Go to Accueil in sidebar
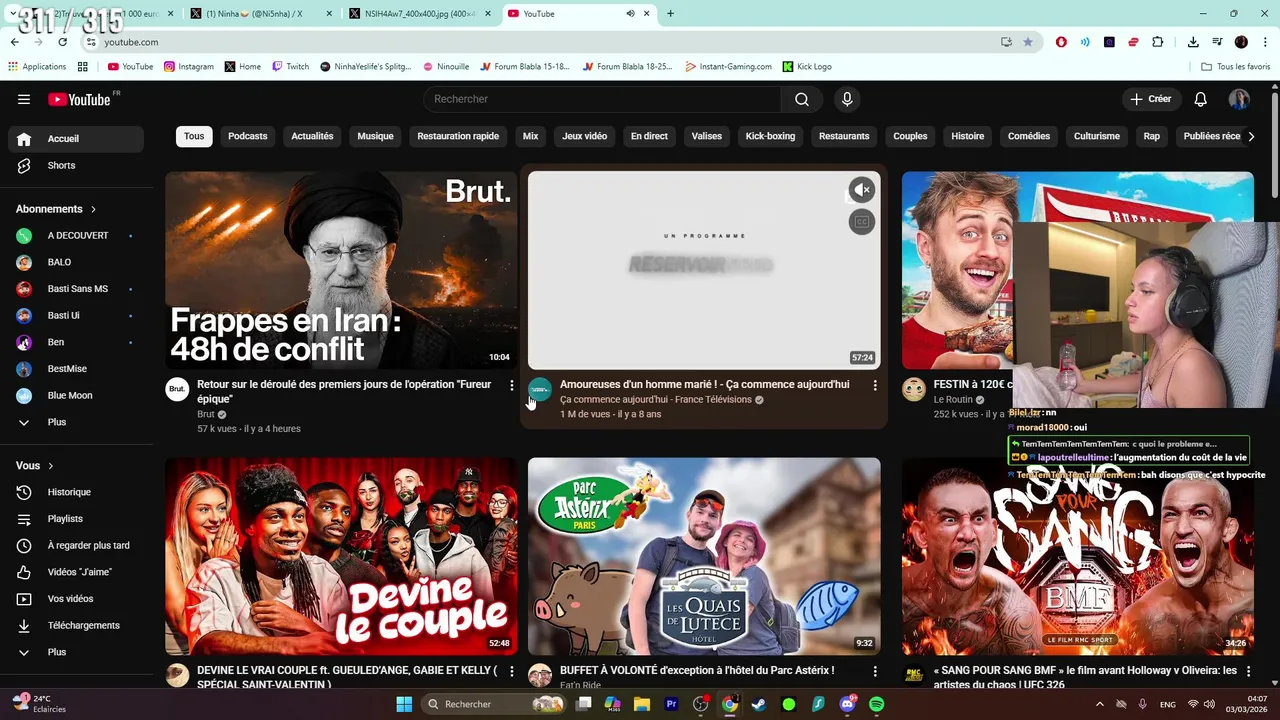This screenshot has width=1280, height=720. point(76,139)
